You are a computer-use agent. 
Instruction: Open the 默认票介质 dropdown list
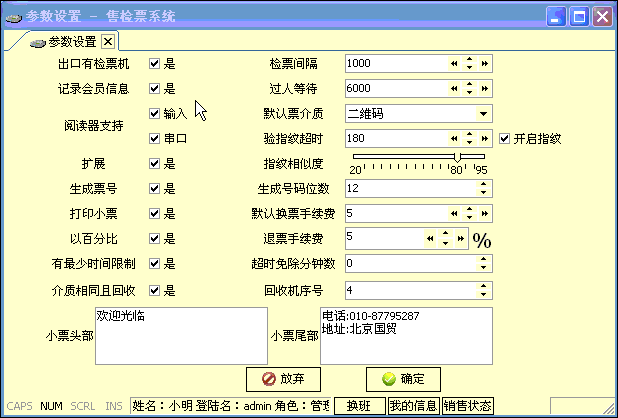point(484,113)
